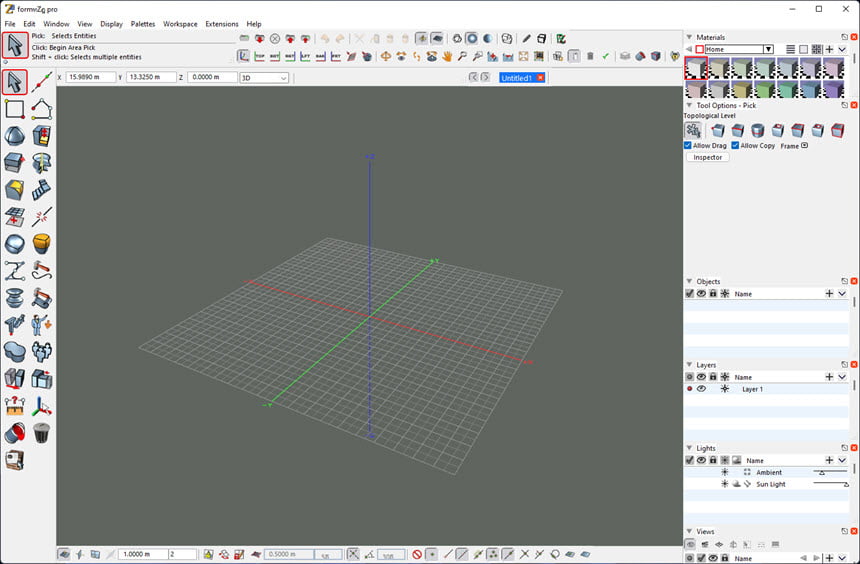Click the Left view icon
860x564 pixels.
[305, 56]
